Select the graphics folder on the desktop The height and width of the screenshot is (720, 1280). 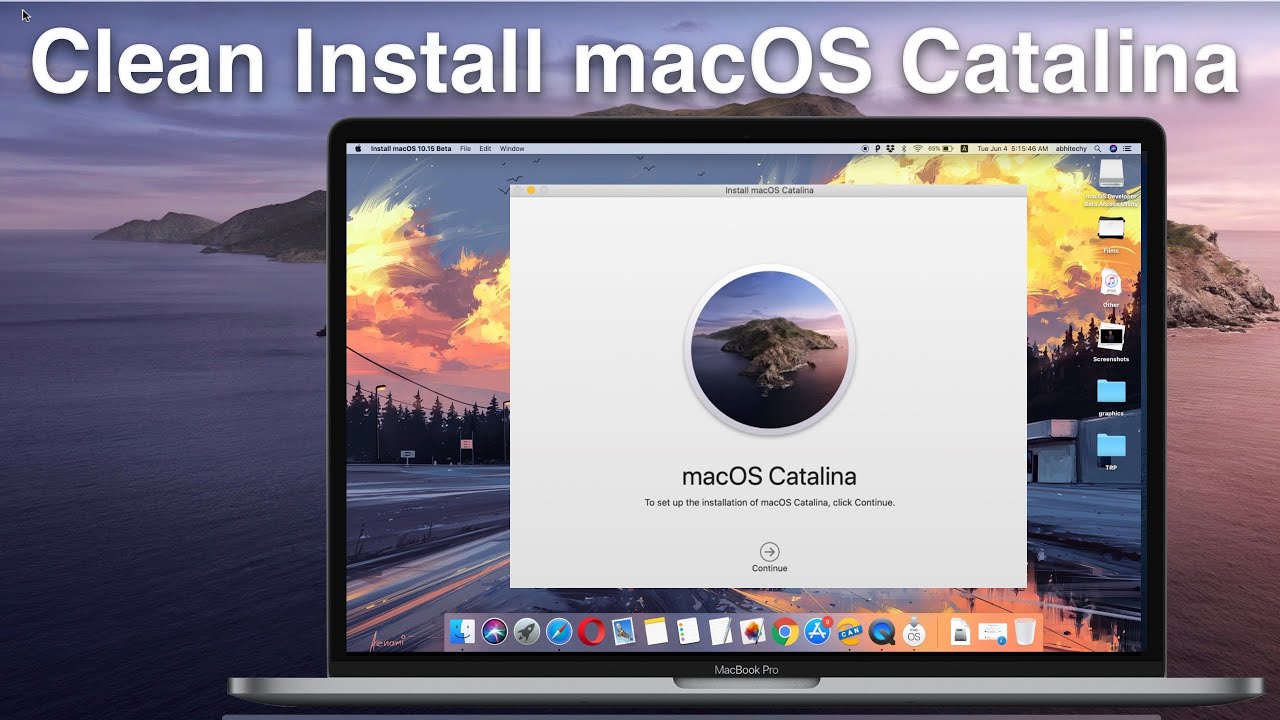coord(1111,391)
